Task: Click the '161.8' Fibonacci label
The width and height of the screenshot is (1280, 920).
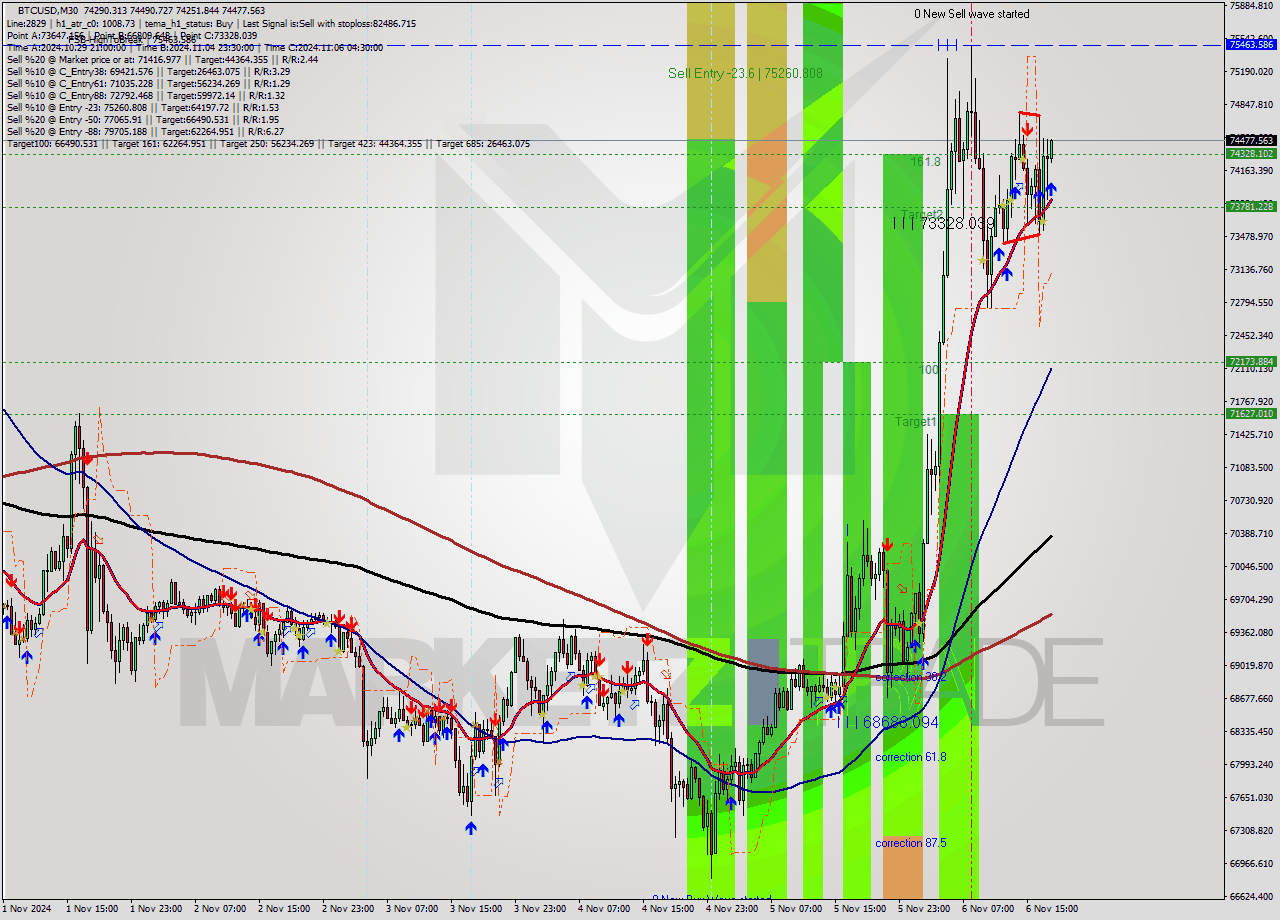Action: pyautogui.click(x=925, y=161)
